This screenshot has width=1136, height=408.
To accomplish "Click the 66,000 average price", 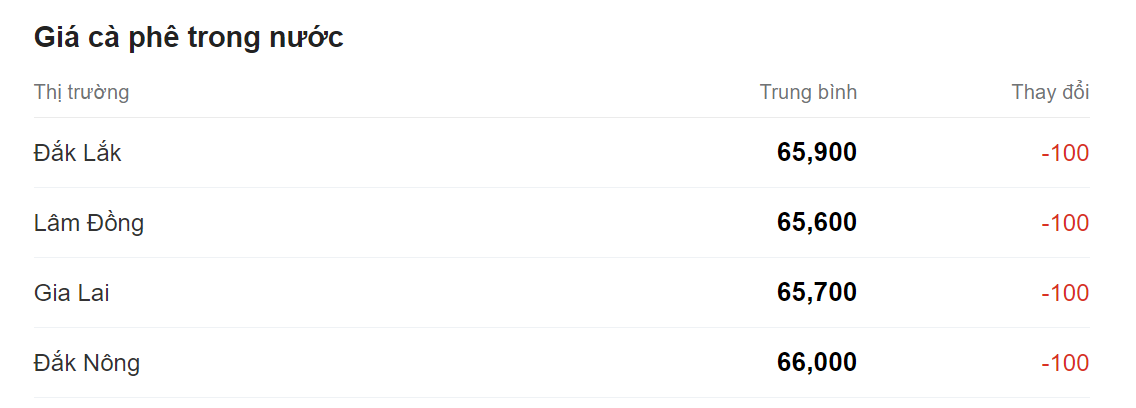I will (816, 363).
